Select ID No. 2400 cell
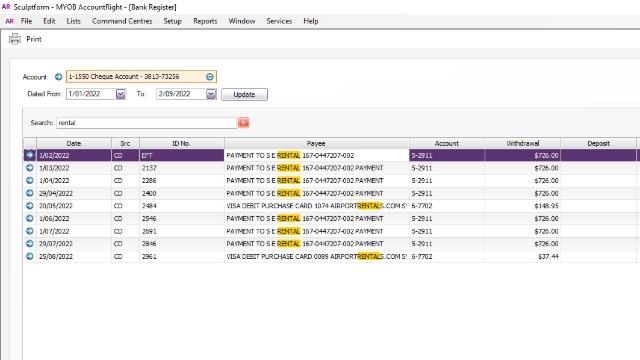Image resolution: width=640 pixels, height=360 pixels. [182, 193]
